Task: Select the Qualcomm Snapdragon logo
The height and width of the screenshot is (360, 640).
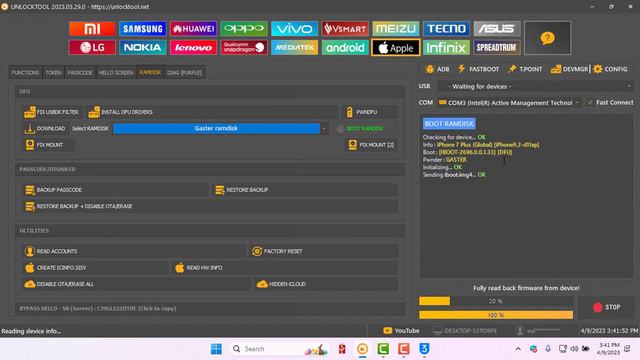Action: (244, 47)
